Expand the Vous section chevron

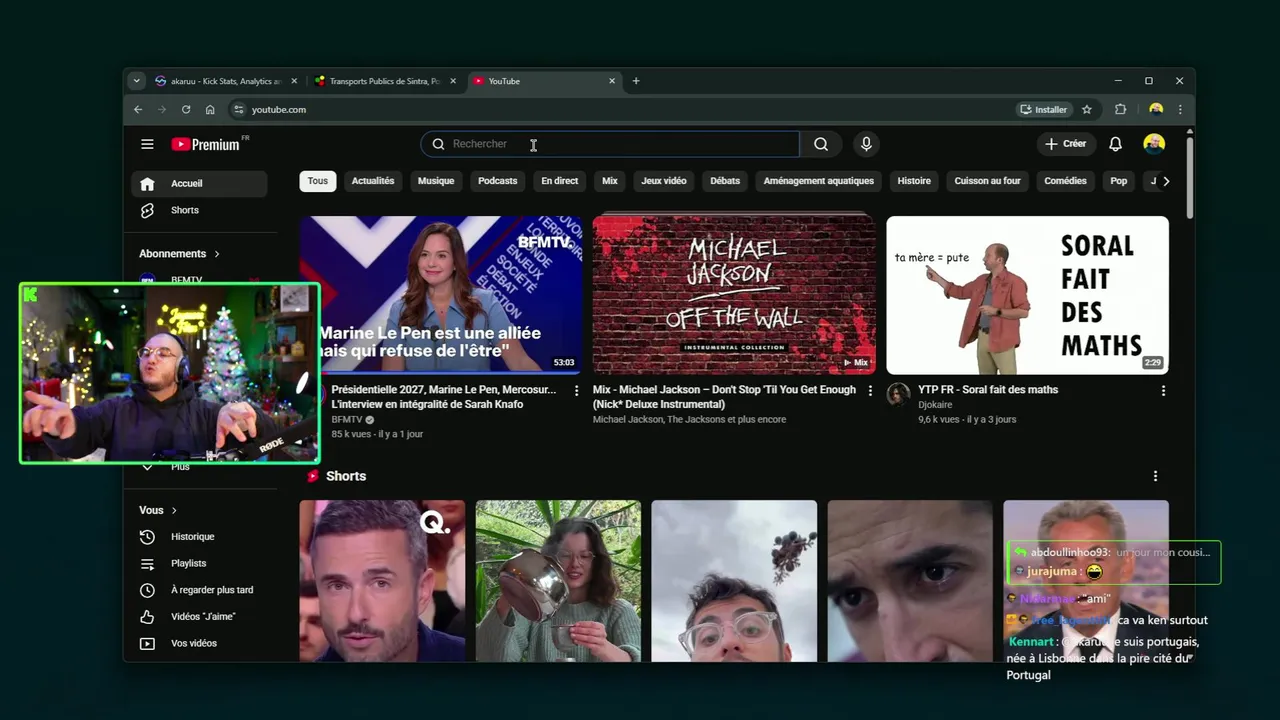click(174, 510)
